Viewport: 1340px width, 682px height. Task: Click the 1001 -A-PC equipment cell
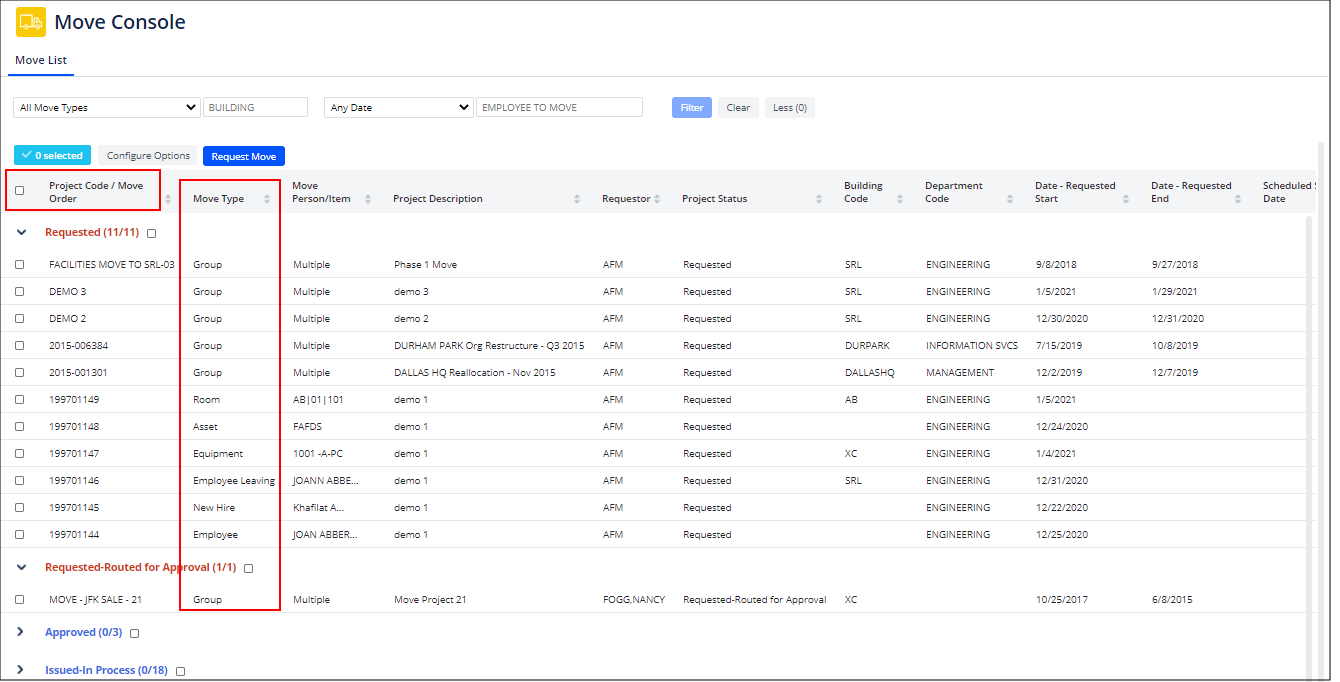click(318, 454)
